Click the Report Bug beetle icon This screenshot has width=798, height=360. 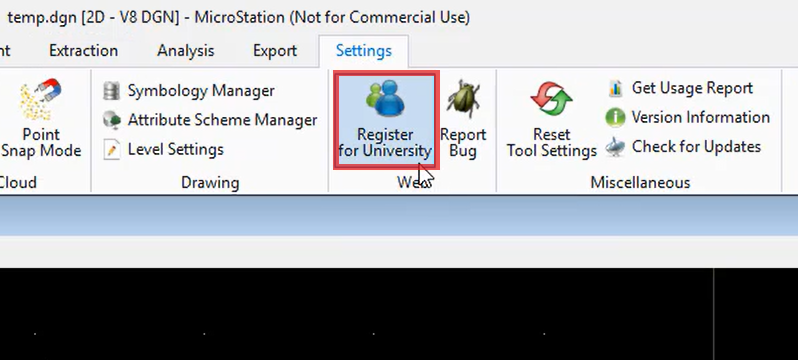[x=463, y=99]
